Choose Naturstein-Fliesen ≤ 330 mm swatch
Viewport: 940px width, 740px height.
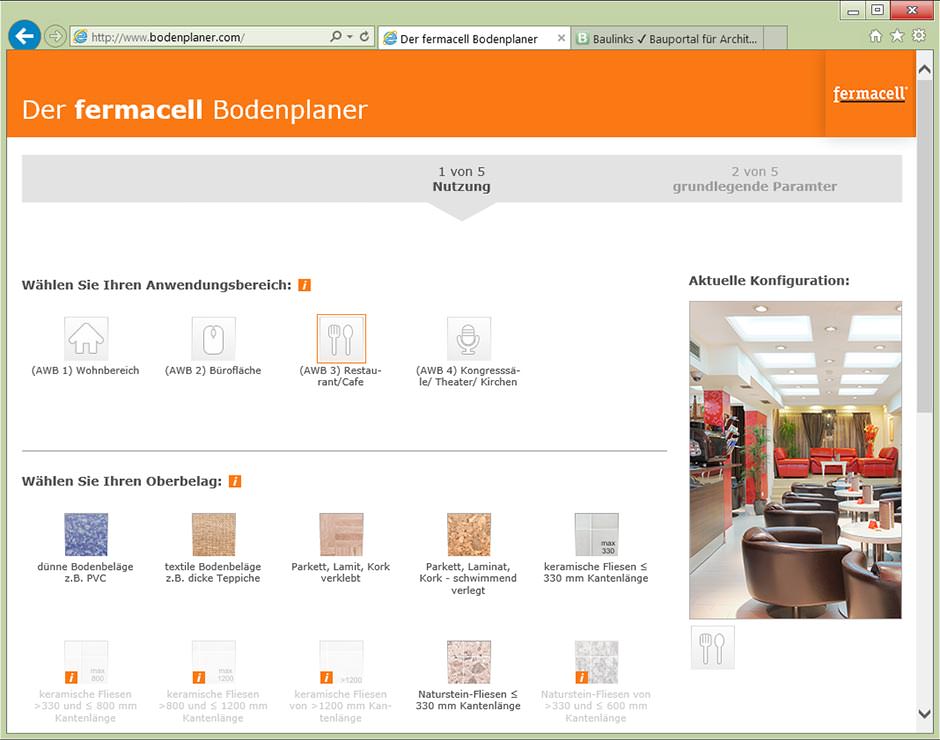[469, 662]
